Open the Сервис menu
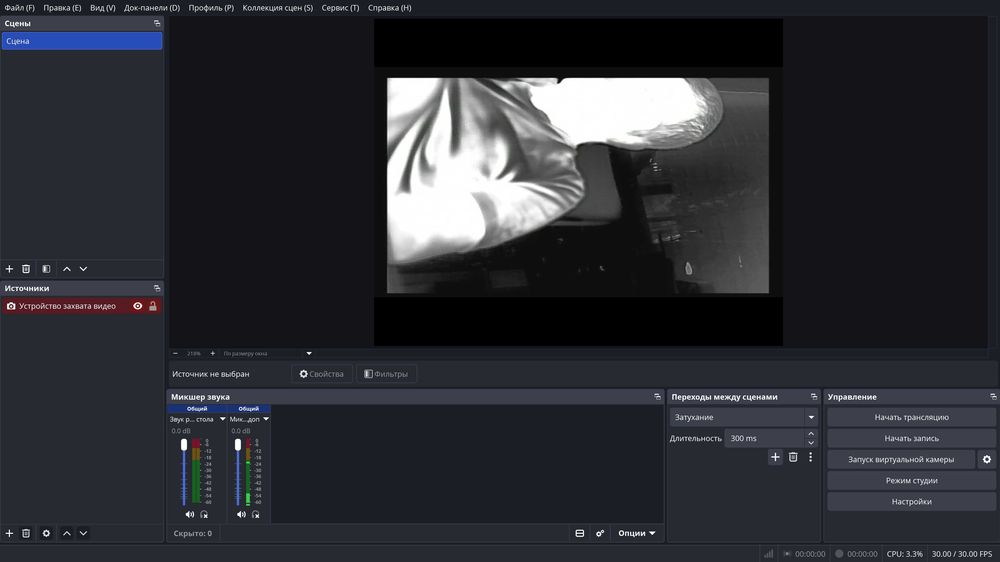 point(340,8)
